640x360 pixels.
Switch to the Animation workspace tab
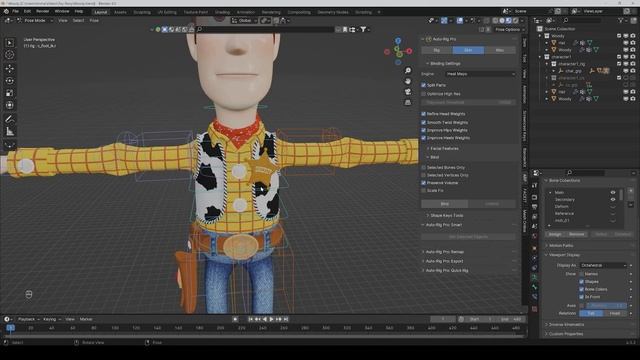coord(246,12)
